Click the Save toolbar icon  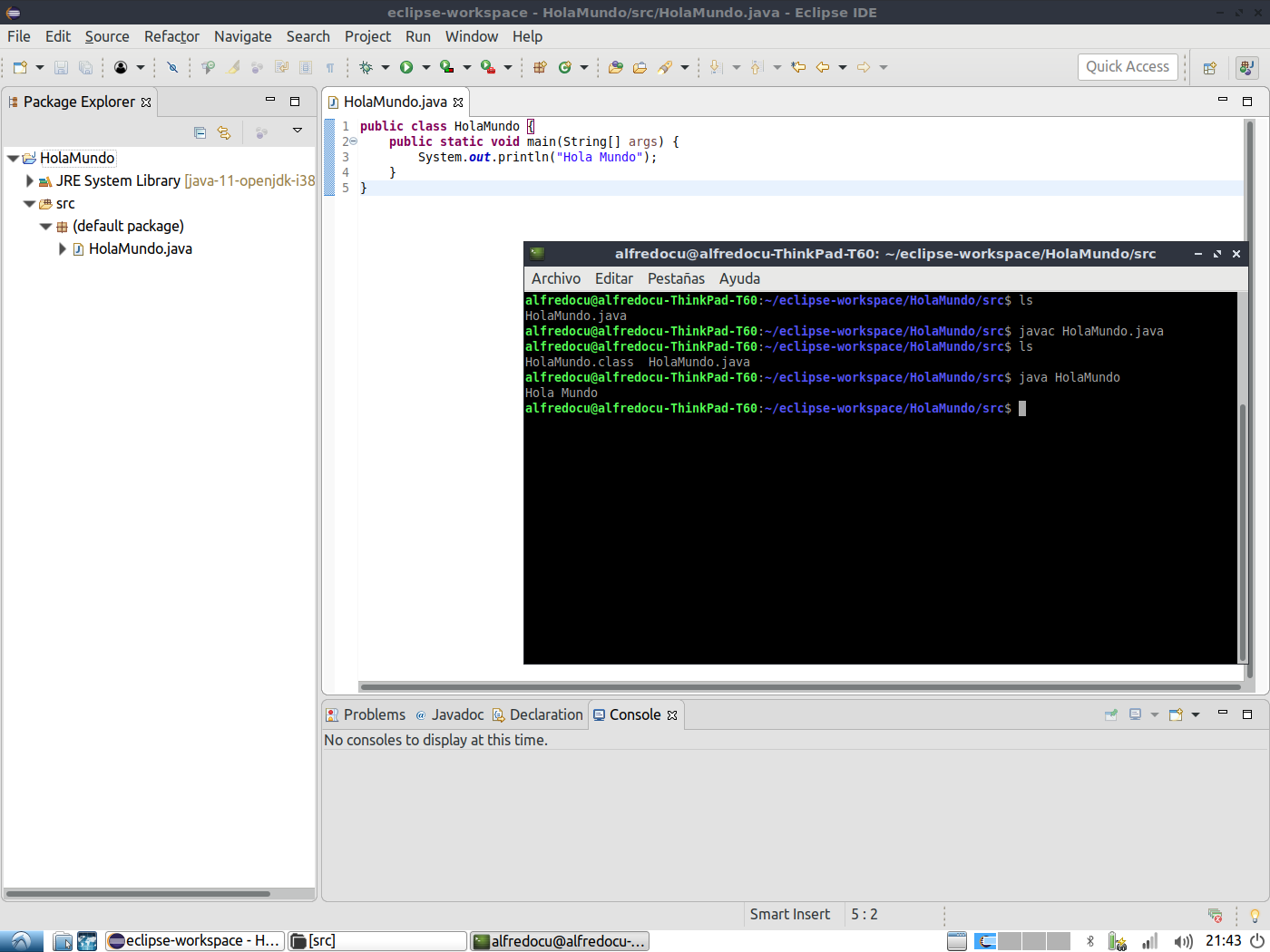point(61,67)
